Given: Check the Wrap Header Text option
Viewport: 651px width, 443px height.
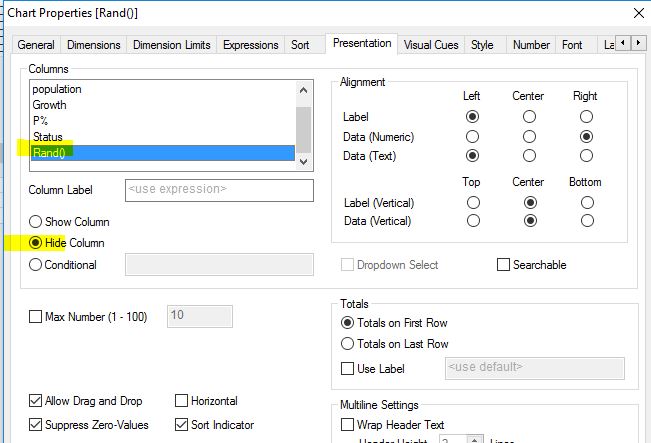Looking at the screenshot, I should coord(348,426).
